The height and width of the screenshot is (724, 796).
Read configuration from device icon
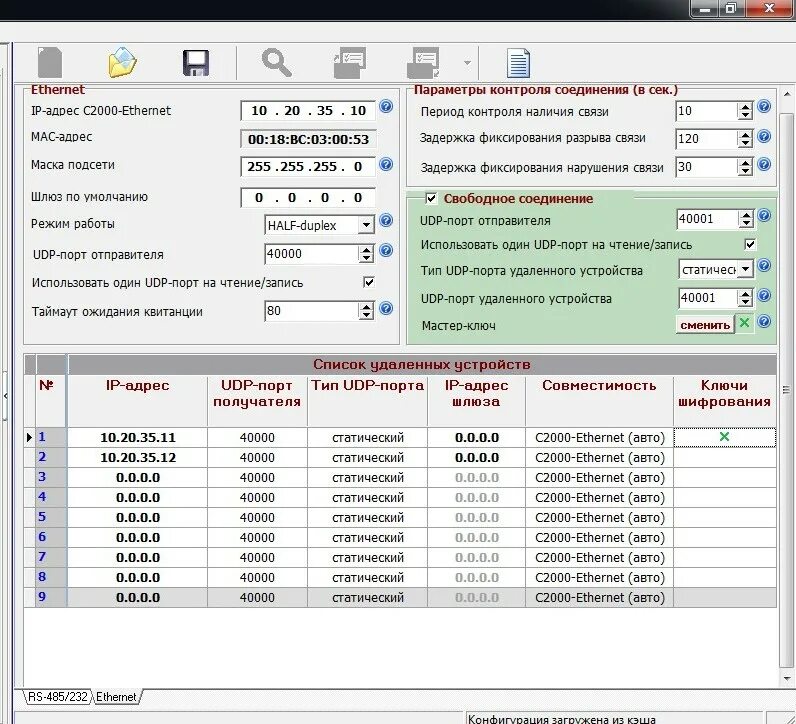350,62
